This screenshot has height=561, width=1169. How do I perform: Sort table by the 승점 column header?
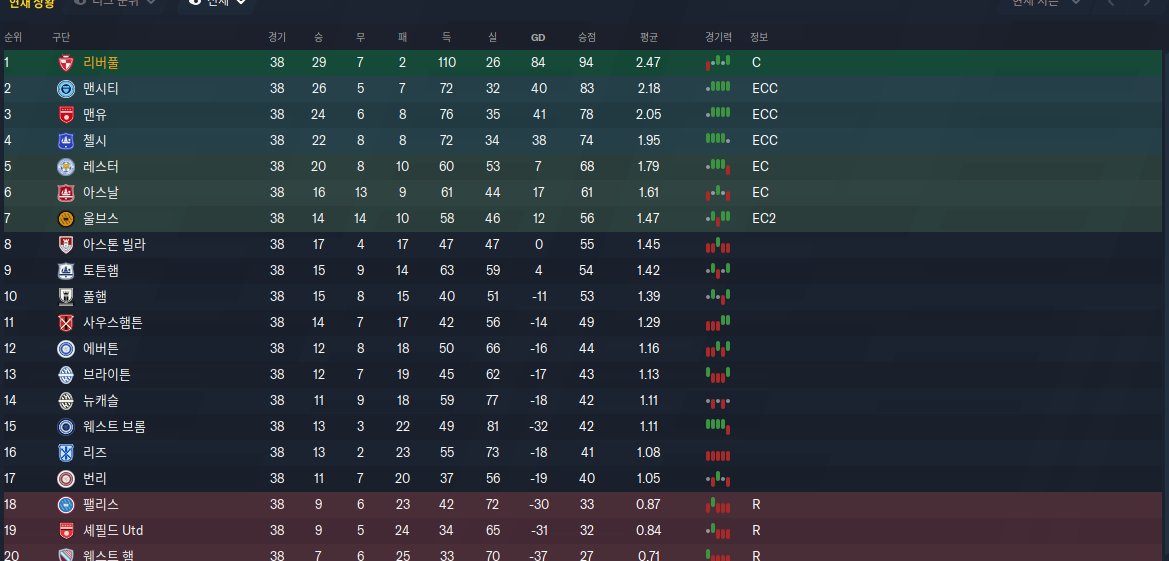pyautogui.click(x=587, y=37)
